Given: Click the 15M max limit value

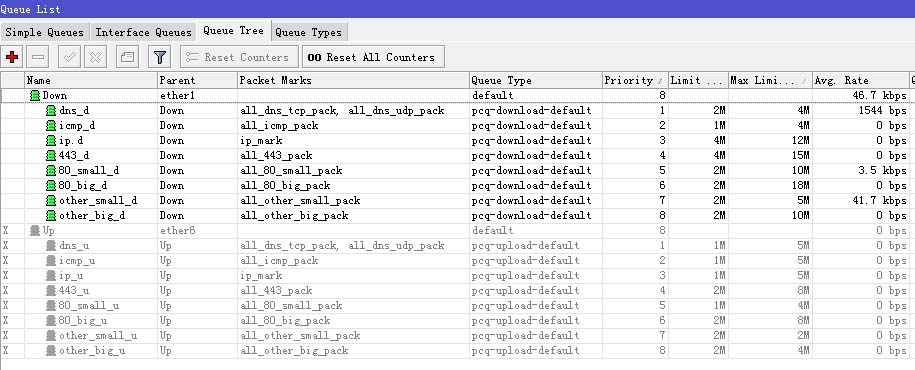Looking at the screenshot, I should (801, 155).
